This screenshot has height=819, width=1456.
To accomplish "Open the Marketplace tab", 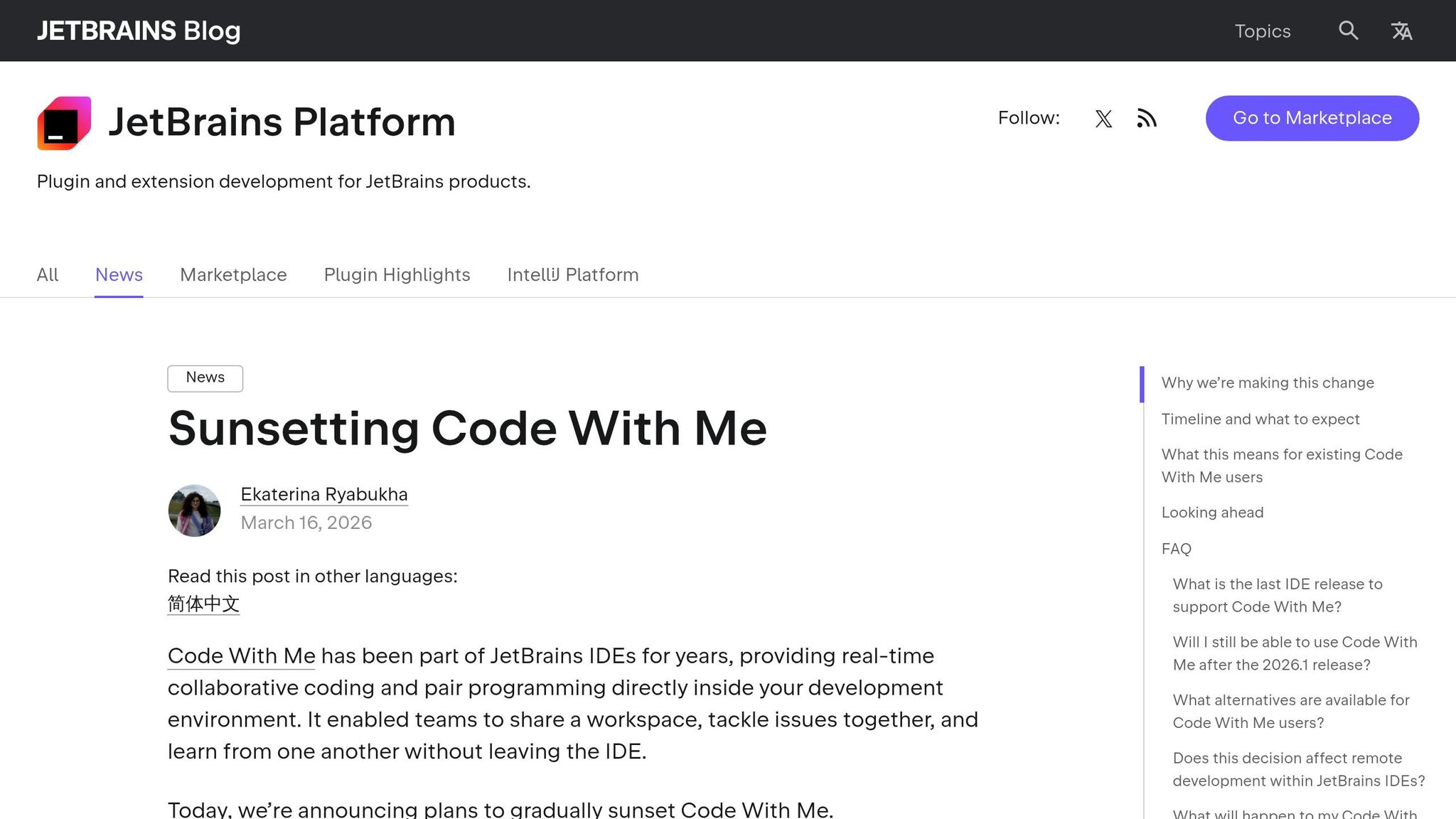I will pyautogui.click(x=233, y=275).
